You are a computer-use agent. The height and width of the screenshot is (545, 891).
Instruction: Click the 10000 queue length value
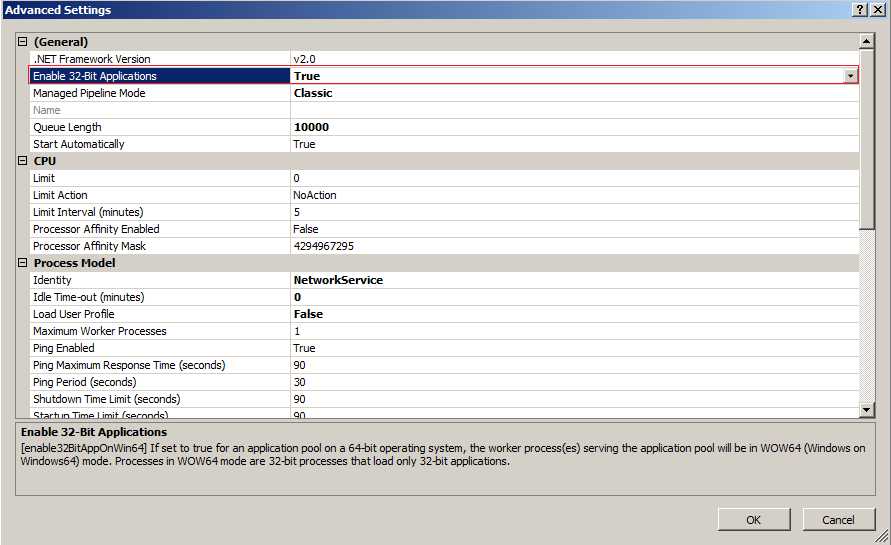pyautogui.click(x=311, y=127)
